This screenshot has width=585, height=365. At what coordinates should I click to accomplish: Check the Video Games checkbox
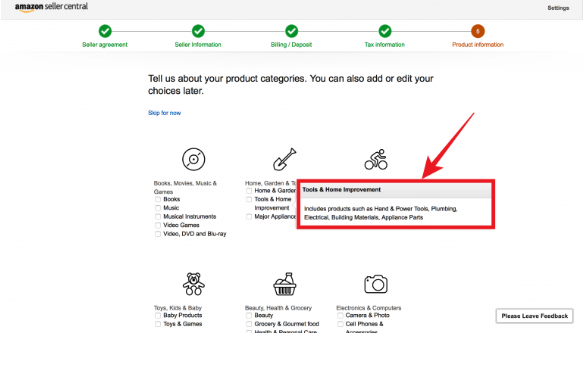point(158,225)
